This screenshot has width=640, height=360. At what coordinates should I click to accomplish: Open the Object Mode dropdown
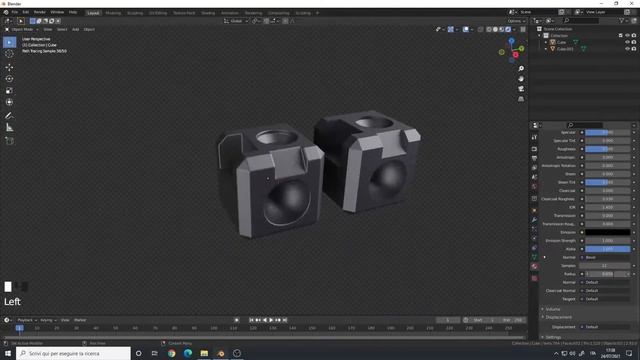(22, 29)
